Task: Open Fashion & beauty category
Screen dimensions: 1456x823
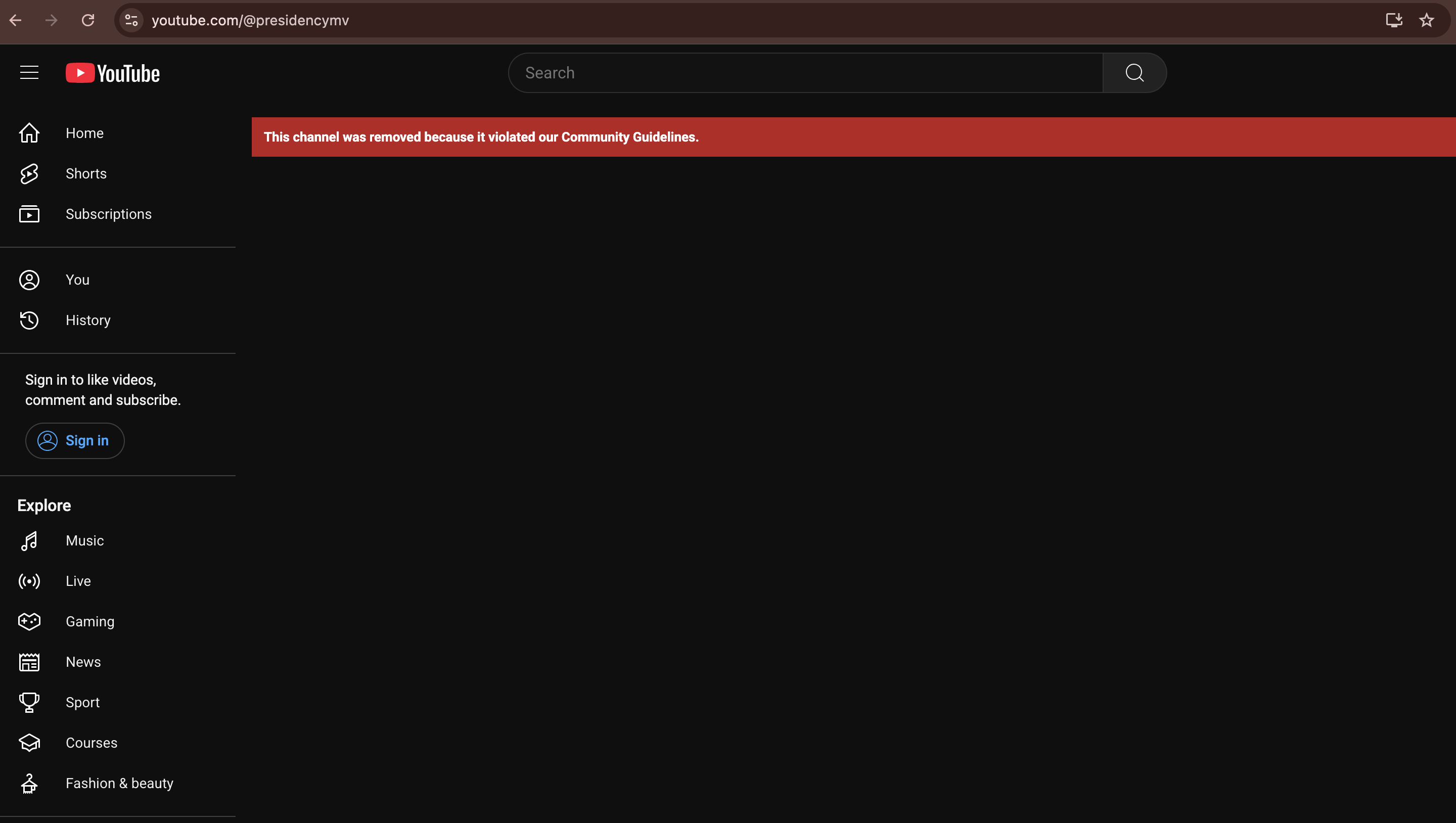Action: 119,784
